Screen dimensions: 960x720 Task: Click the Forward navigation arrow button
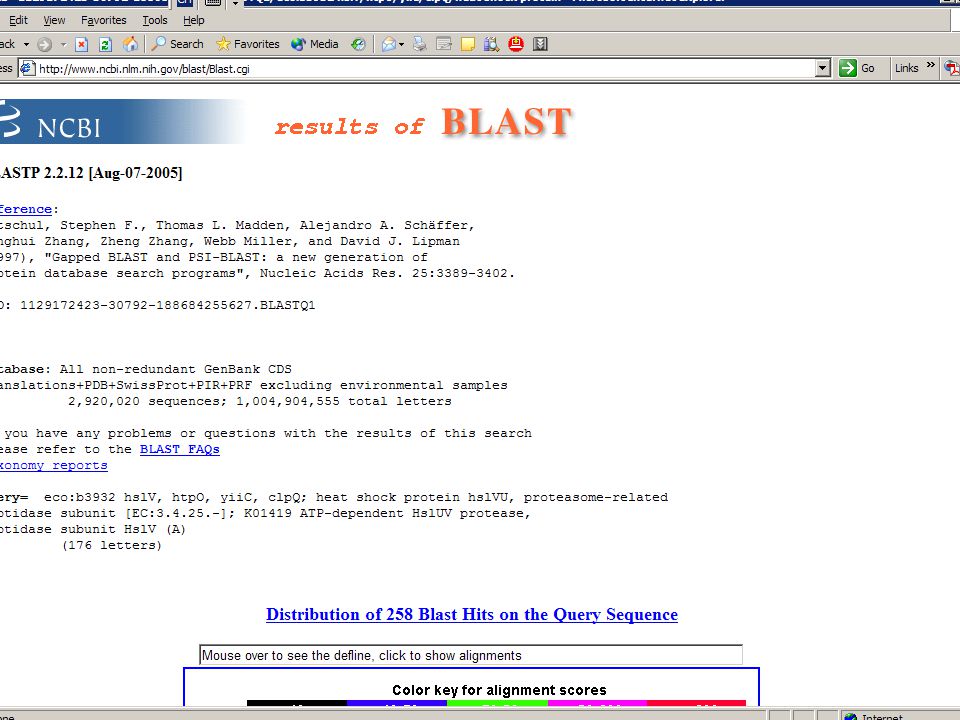coord(44,44)
